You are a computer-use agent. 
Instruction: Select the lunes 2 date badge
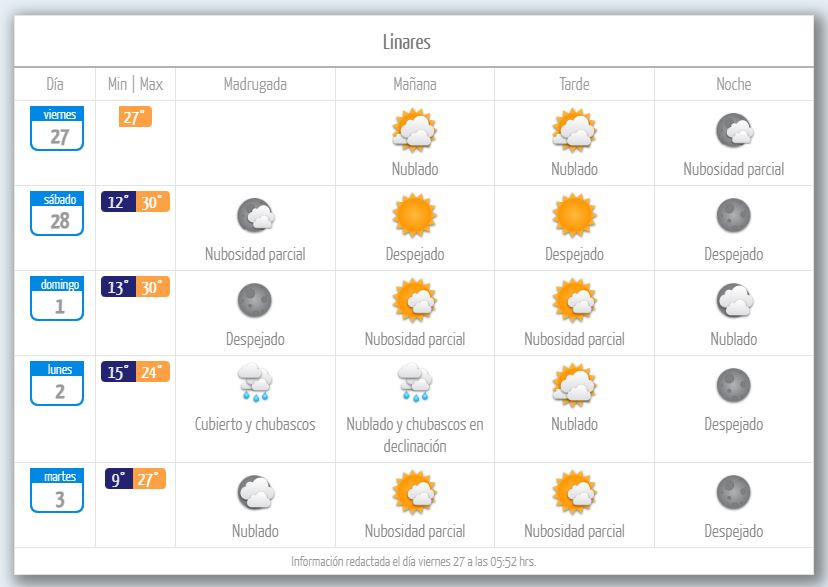57,384
